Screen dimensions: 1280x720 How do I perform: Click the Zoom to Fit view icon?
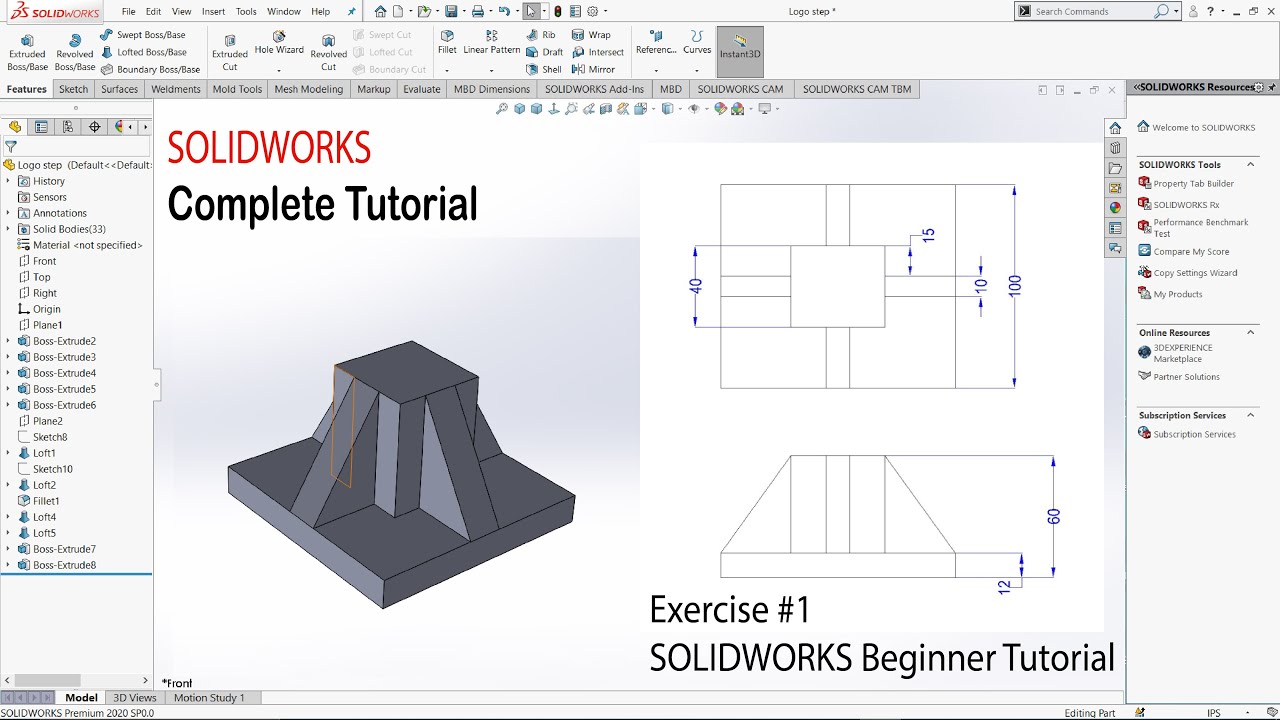click(502, 109)
